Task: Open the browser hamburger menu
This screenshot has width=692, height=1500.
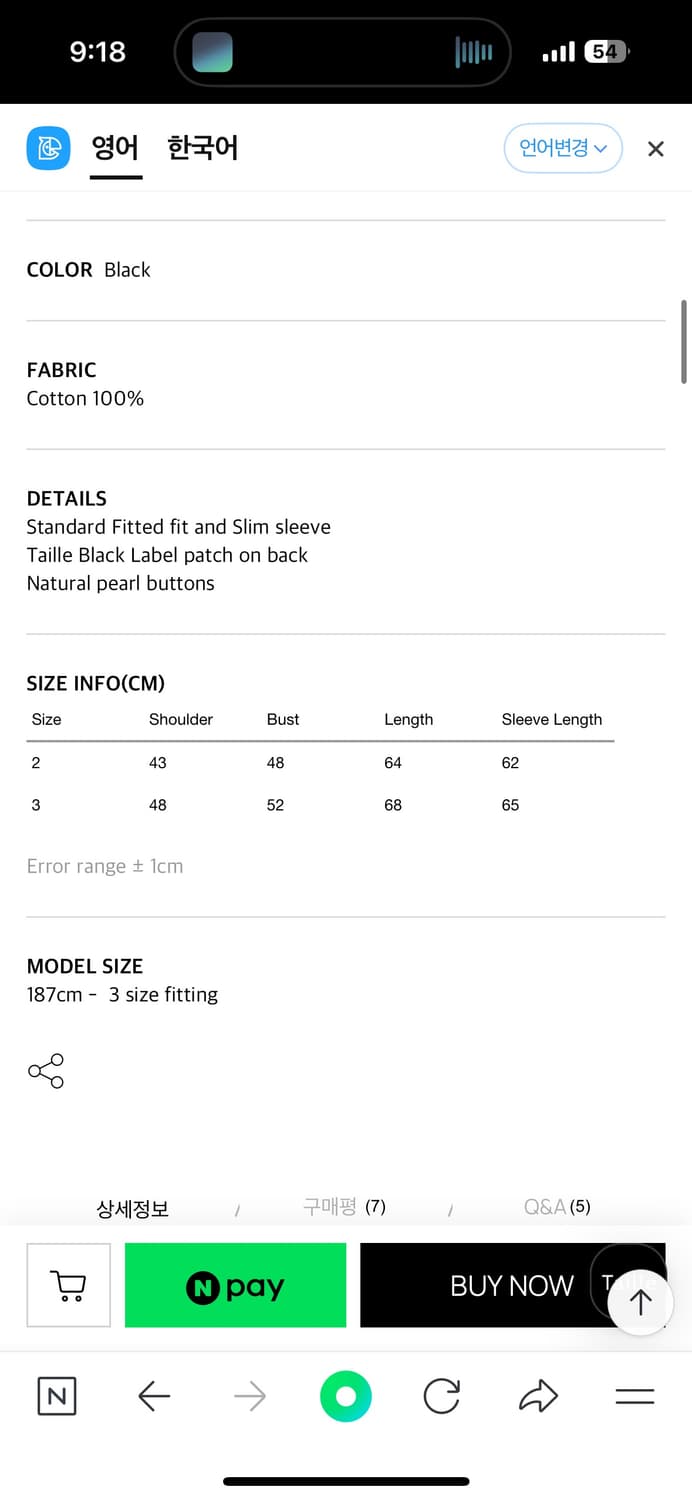Action: click(x=634, y=1396)
